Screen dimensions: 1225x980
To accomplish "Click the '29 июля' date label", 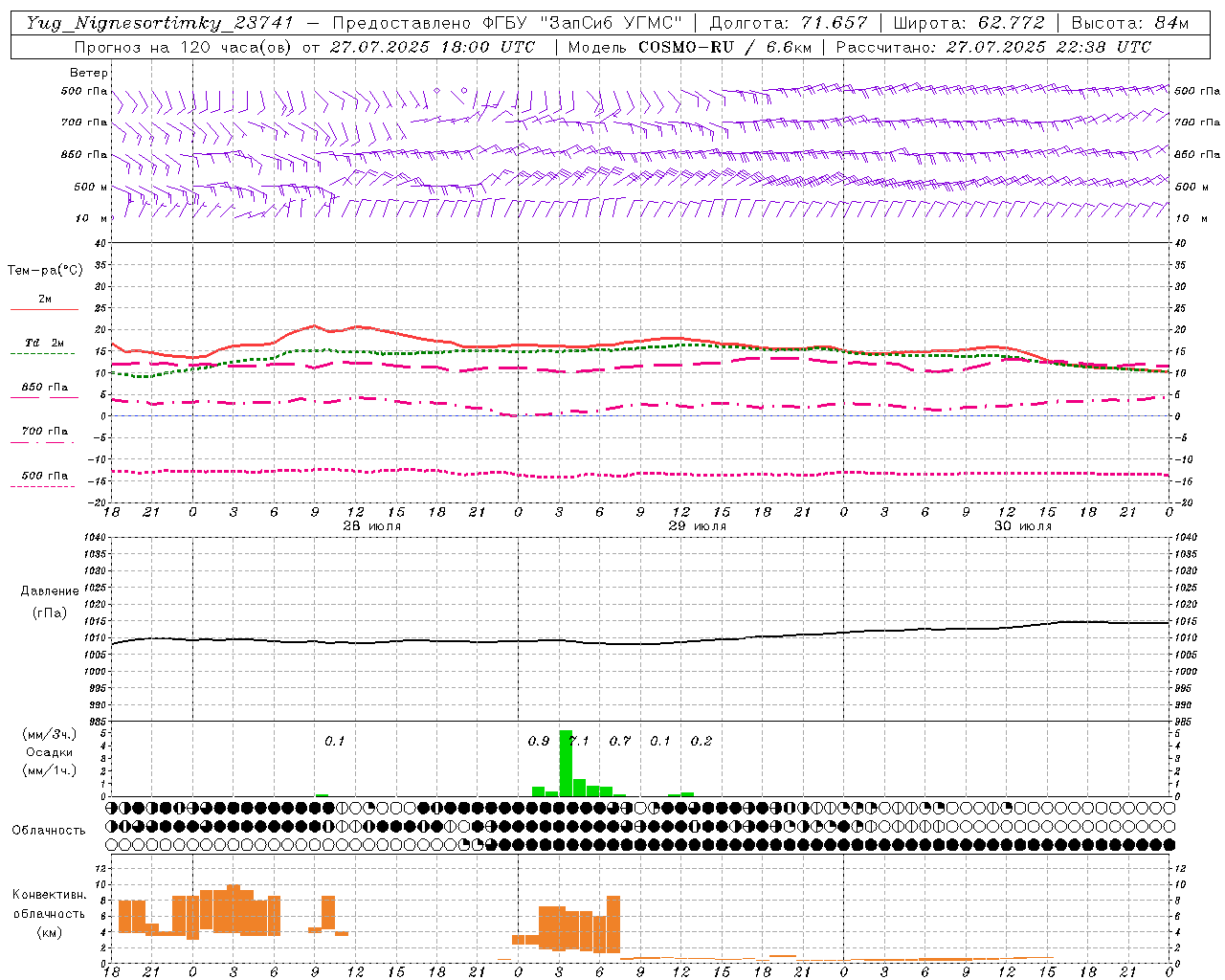I will (x=698, y=526).
